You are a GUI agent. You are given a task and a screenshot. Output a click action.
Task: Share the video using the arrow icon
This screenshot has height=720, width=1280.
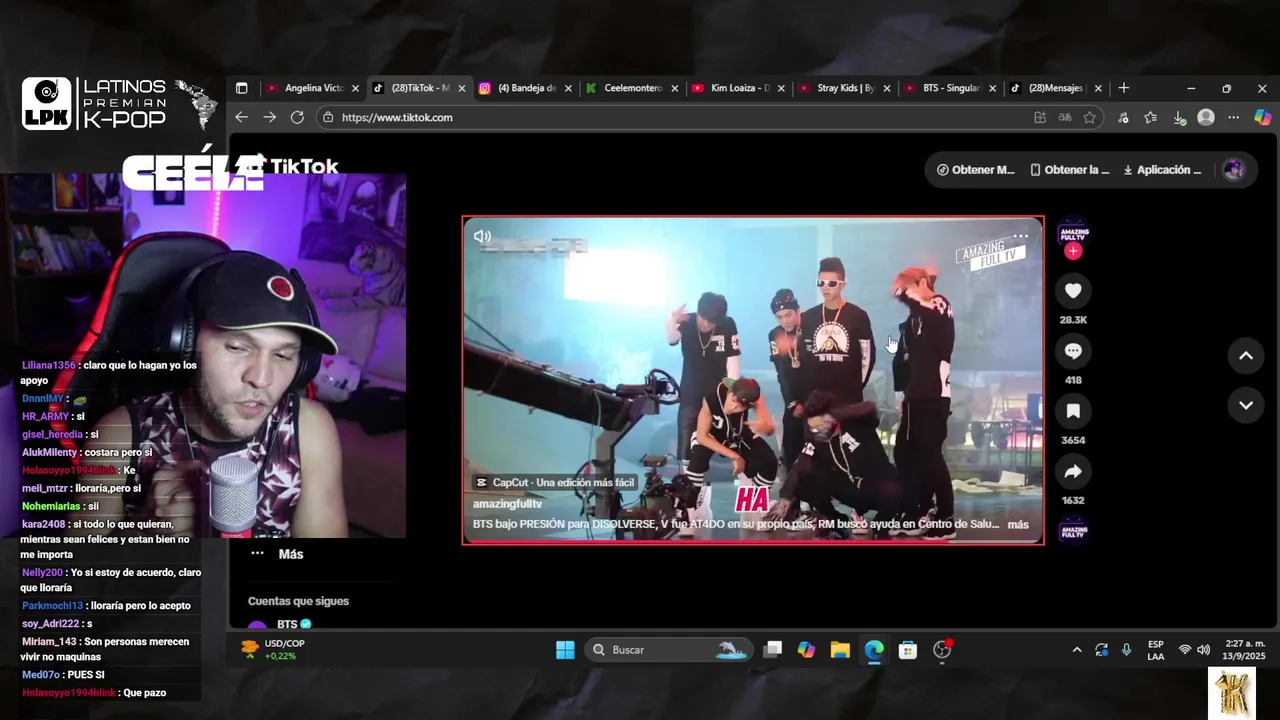coord(1073,471)
